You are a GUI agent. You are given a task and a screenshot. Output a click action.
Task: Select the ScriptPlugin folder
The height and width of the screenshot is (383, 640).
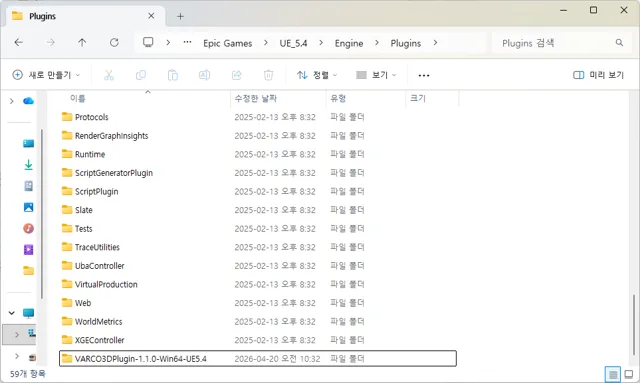258,192
